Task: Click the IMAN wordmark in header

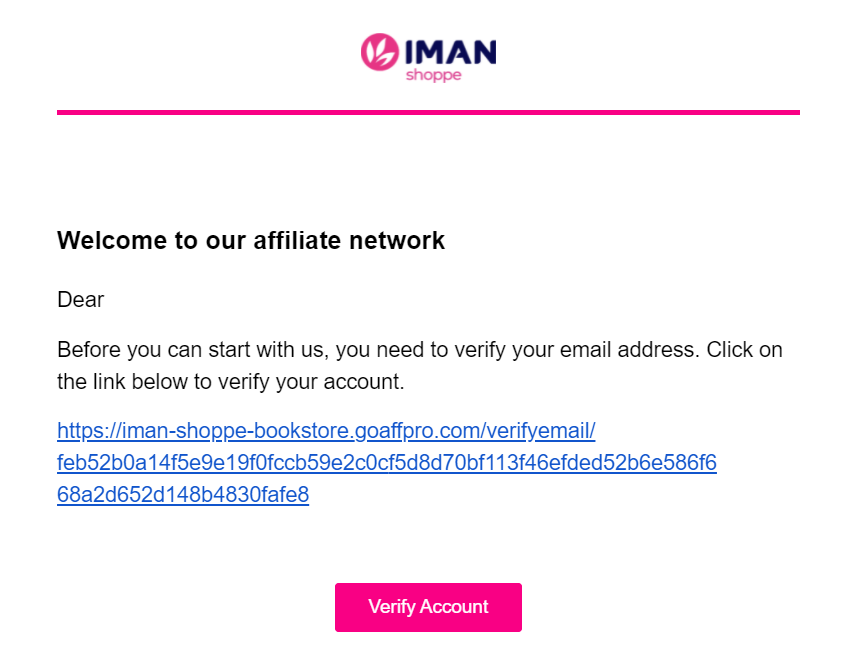Action: click(450, 52)
